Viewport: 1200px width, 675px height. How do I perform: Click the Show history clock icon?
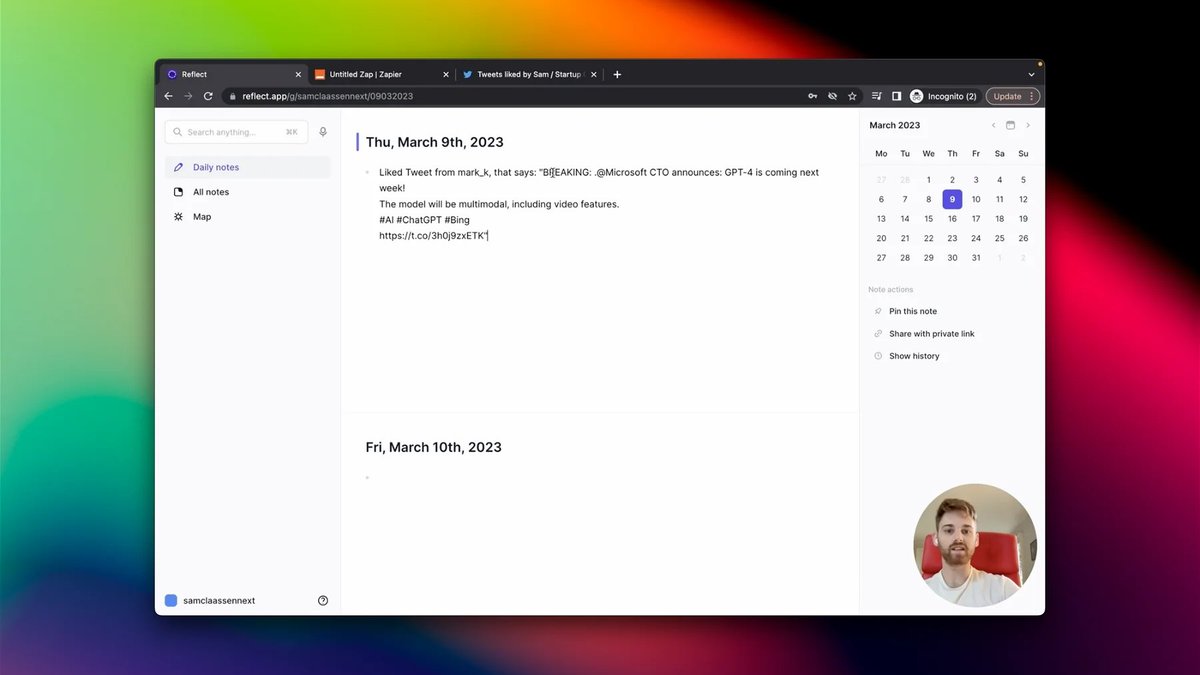(x=877, y=355)
